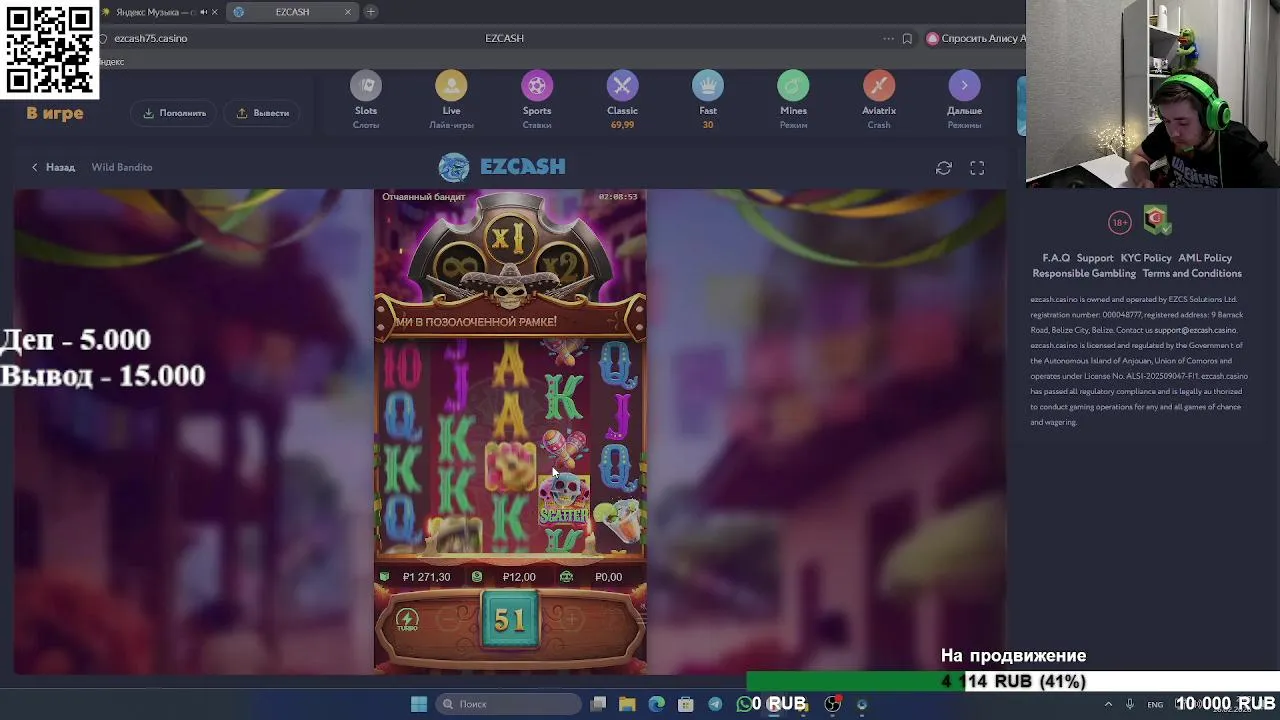Viewport: 1280px width, 720px height.
Task: Click the balance value ₽1 271,30
Action: (427, 577)
